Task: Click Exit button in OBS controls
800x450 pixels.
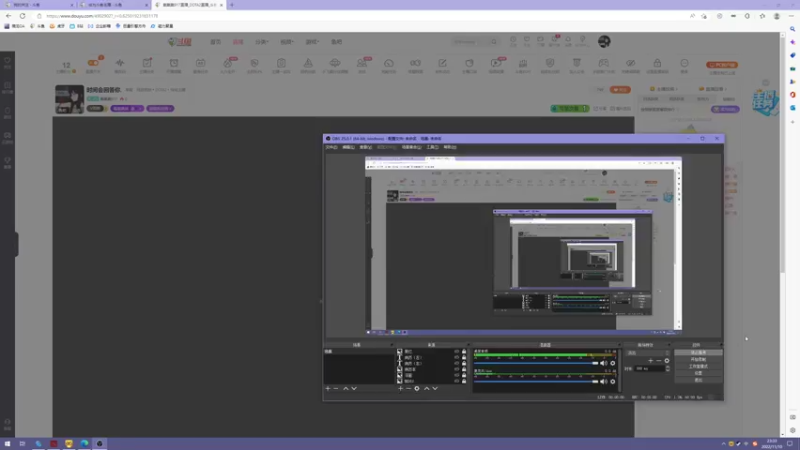Action: [x=698, y=380]
